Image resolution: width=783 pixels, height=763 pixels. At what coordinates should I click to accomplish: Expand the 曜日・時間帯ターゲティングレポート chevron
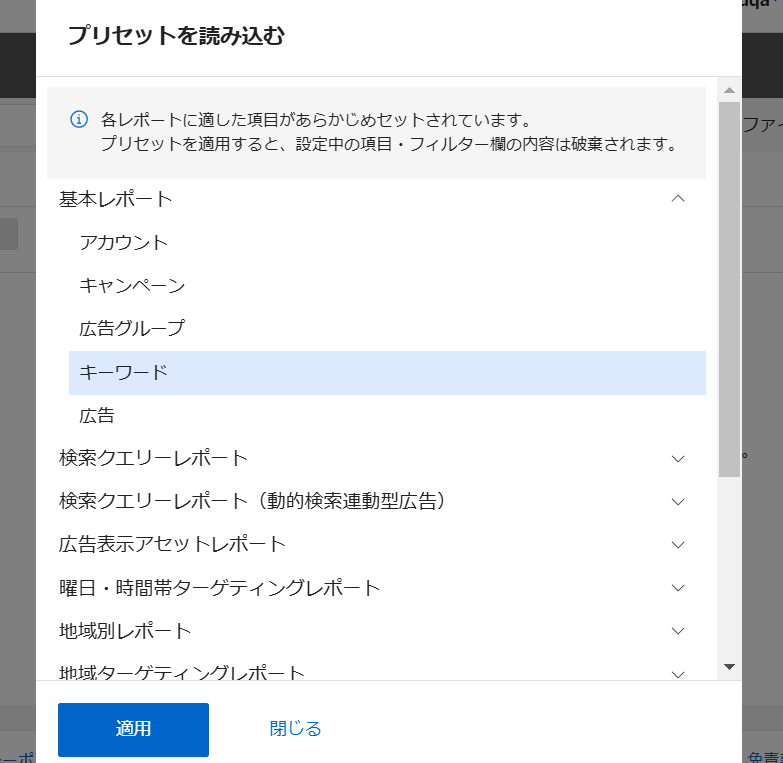(x=678, y=588)
